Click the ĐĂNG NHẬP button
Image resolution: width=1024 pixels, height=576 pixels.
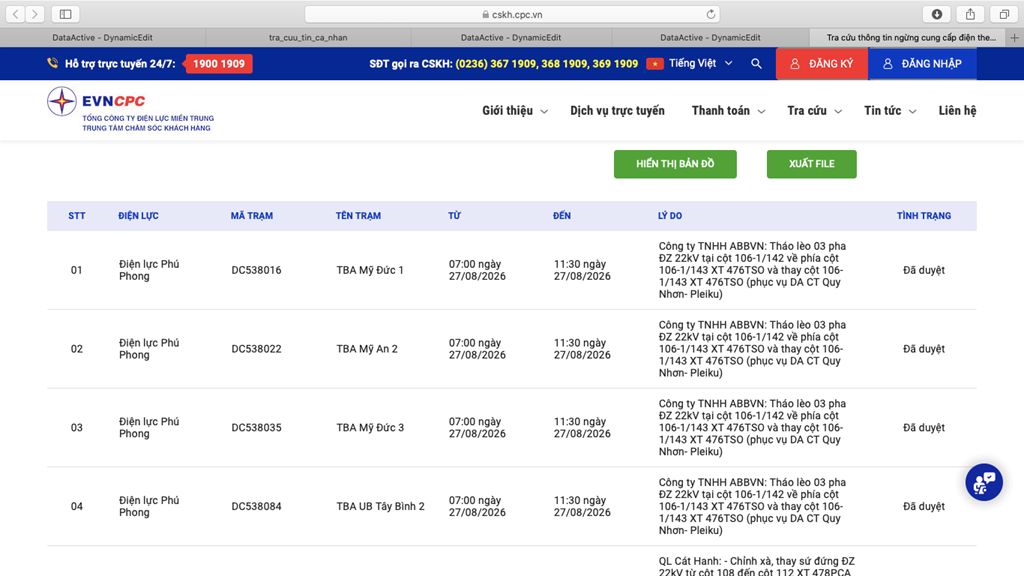click(x=922, y=63)
